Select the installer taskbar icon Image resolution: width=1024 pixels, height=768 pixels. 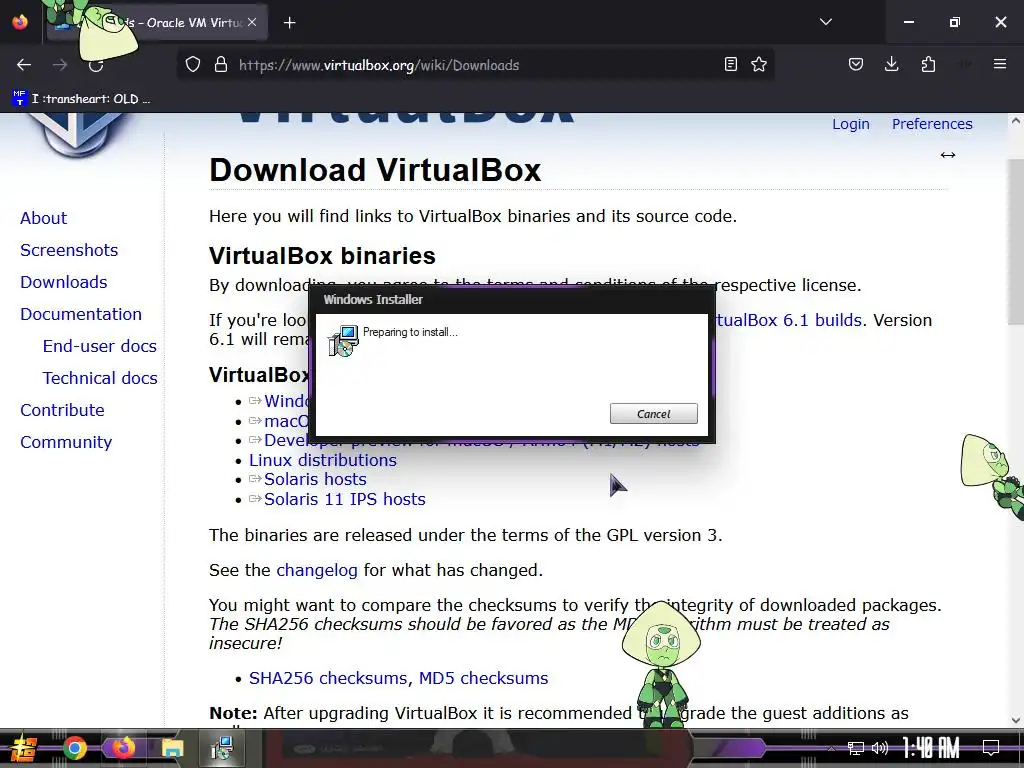tap(222, 748)
